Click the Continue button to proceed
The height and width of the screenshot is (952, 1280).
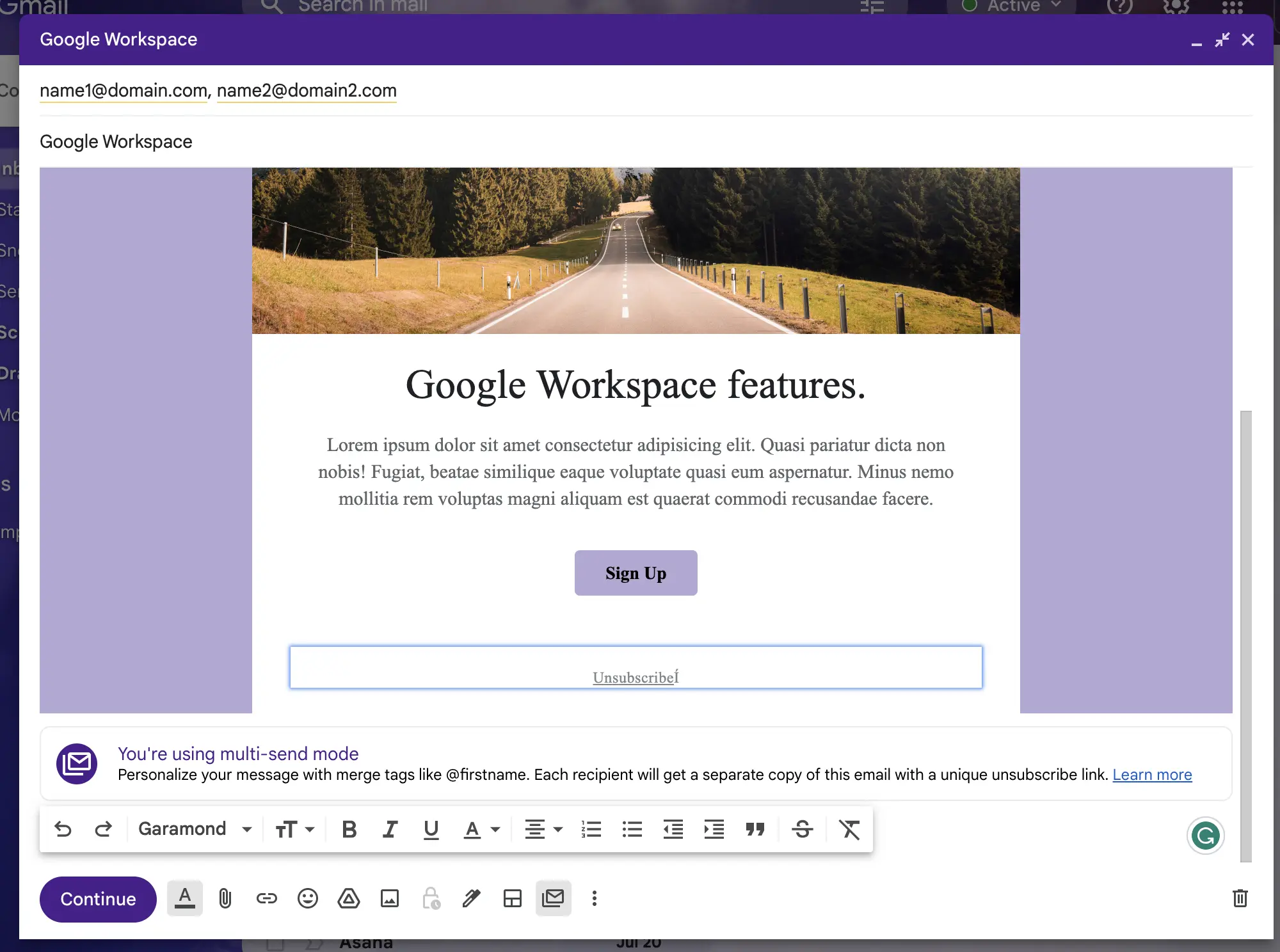[97, 898]
